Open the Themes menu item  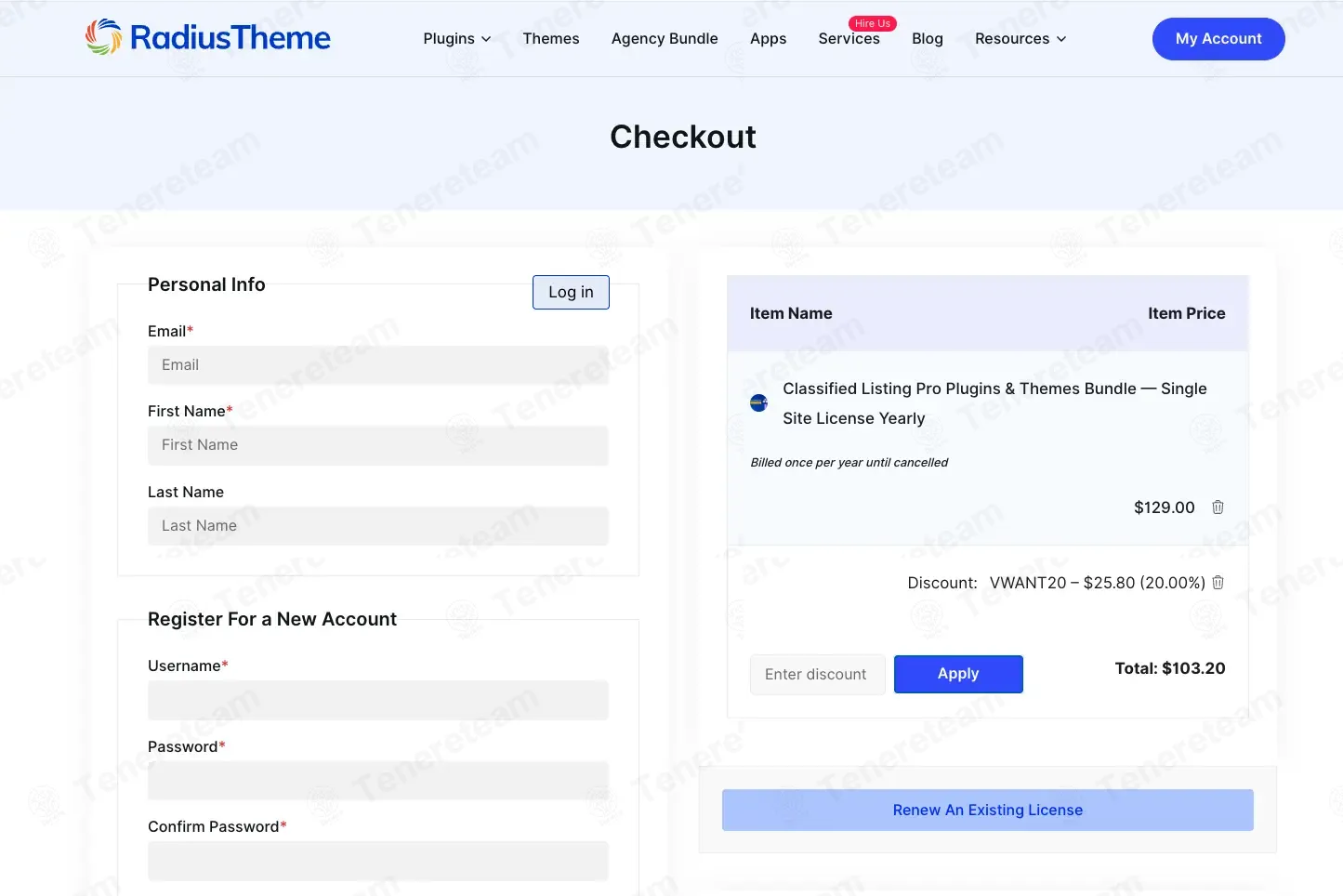[x=551, y=39]
